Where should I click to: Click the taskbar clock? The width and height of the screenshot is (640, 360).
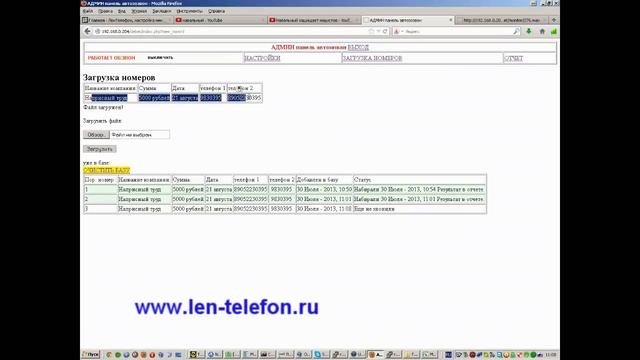point(551,355)
